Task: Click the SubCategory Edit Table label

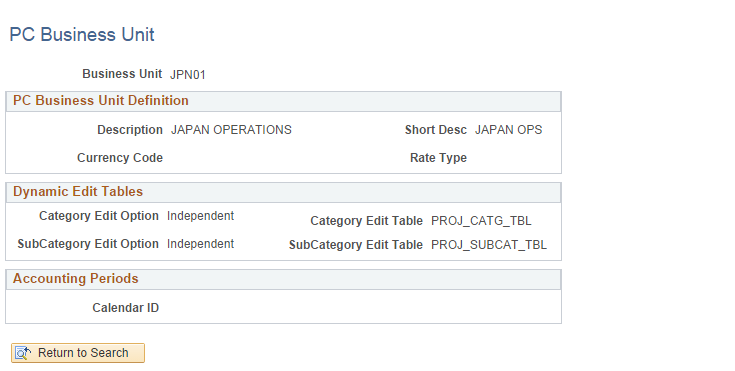Action: tap(356, 245)
